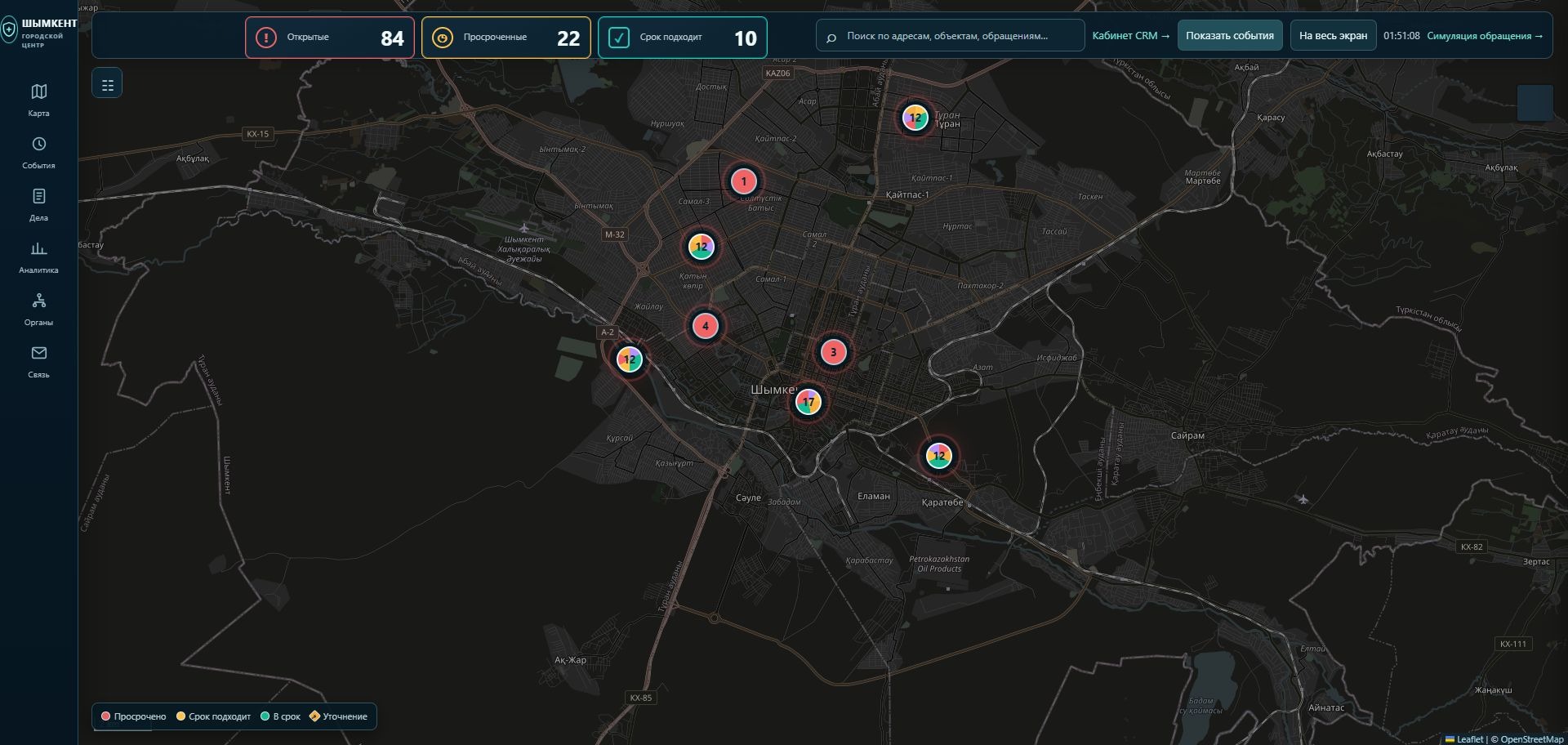Open the Карта map section

point(38,100)
